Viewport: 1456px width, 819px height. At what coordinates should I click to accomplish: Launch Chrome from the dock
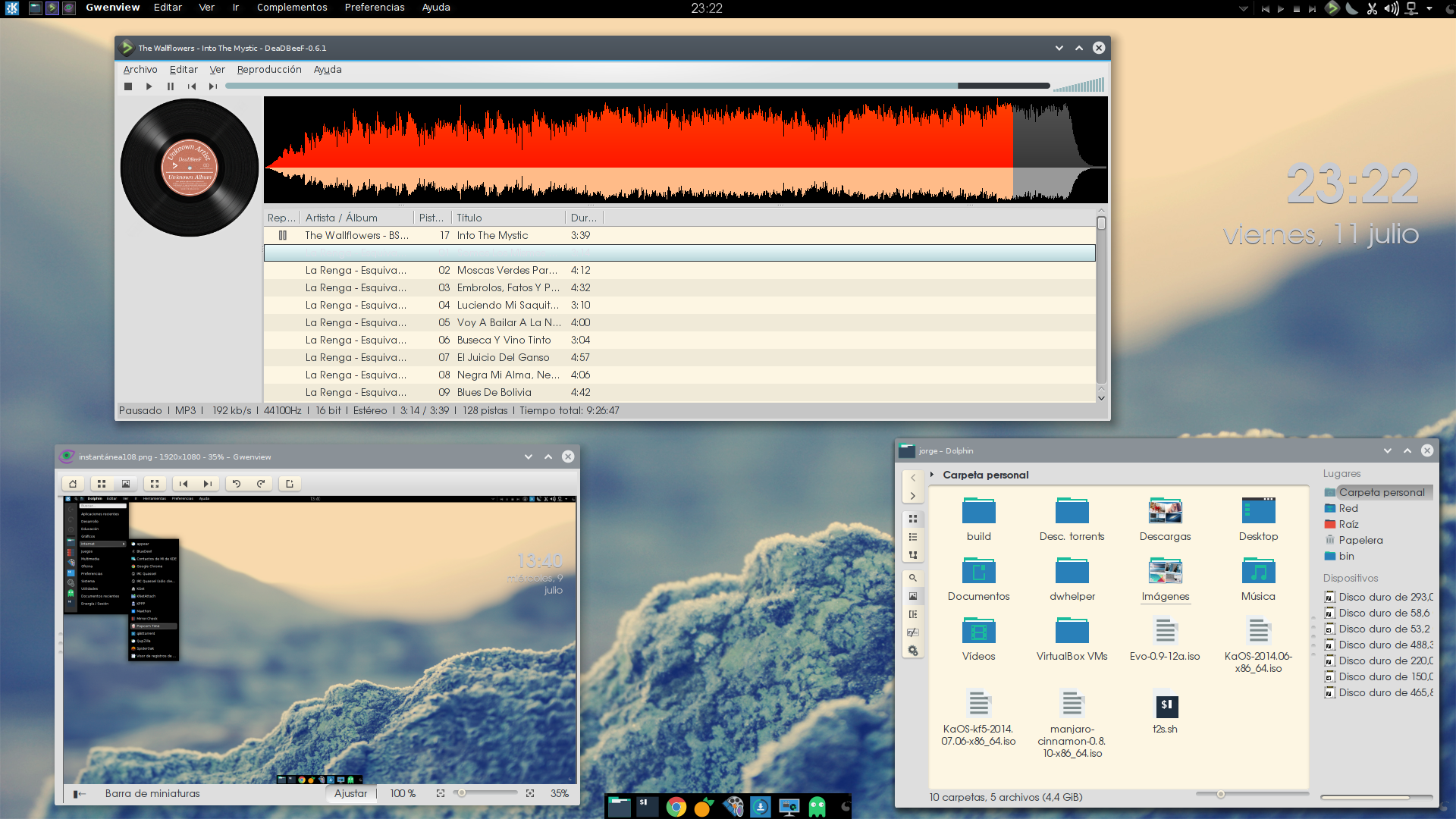coord(676,807)
